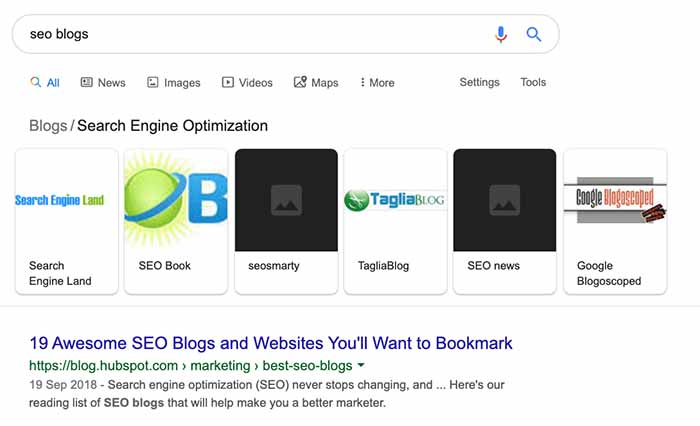The width and height of the screenshot is (700, 426).
Task: Choose the TagliaBlog logo card
Action: point(396,221)
